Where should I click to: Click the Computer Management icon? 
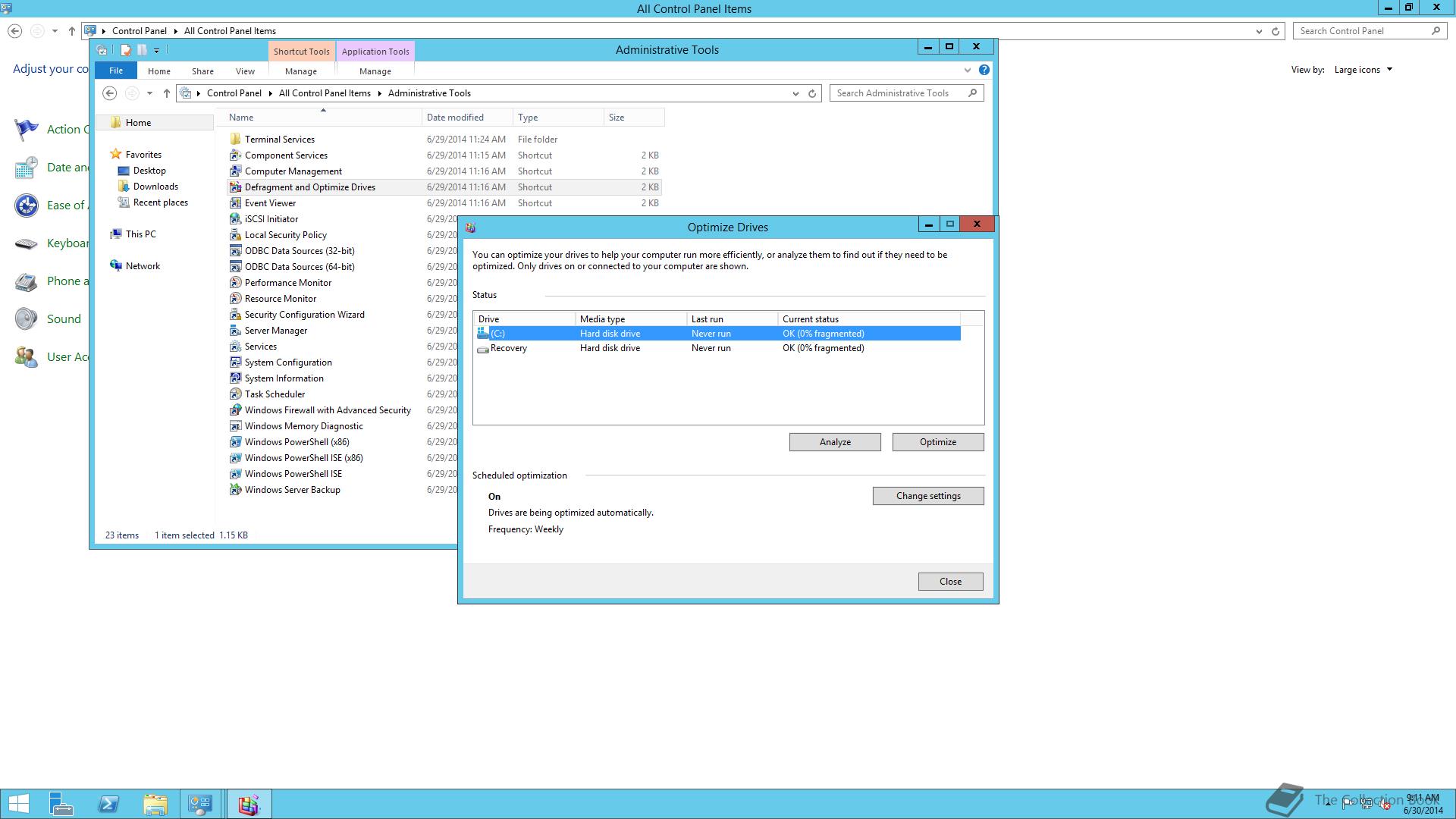click(235, 171)
